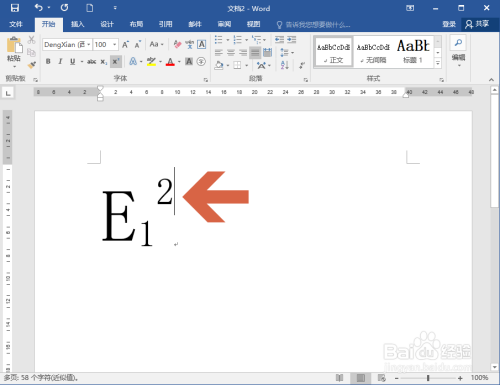Open the 文件 menu

click(x=16, y=24)
